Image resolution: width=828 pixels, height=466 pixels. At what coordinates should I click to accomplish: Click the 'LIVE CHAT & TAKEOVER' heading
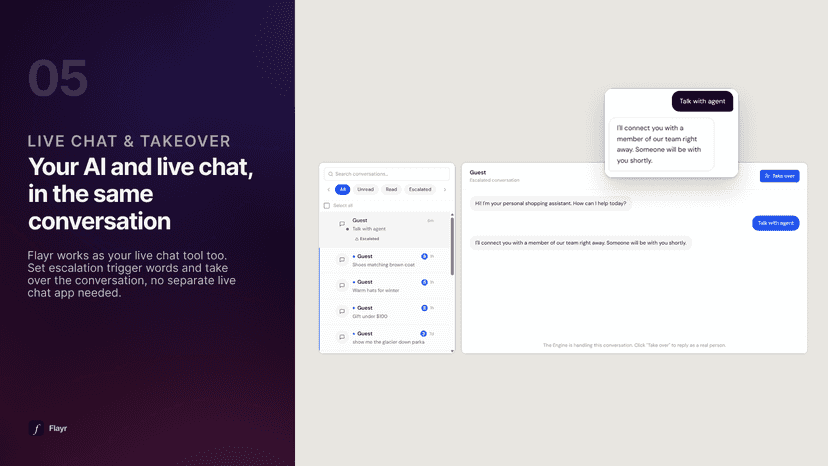129,141
